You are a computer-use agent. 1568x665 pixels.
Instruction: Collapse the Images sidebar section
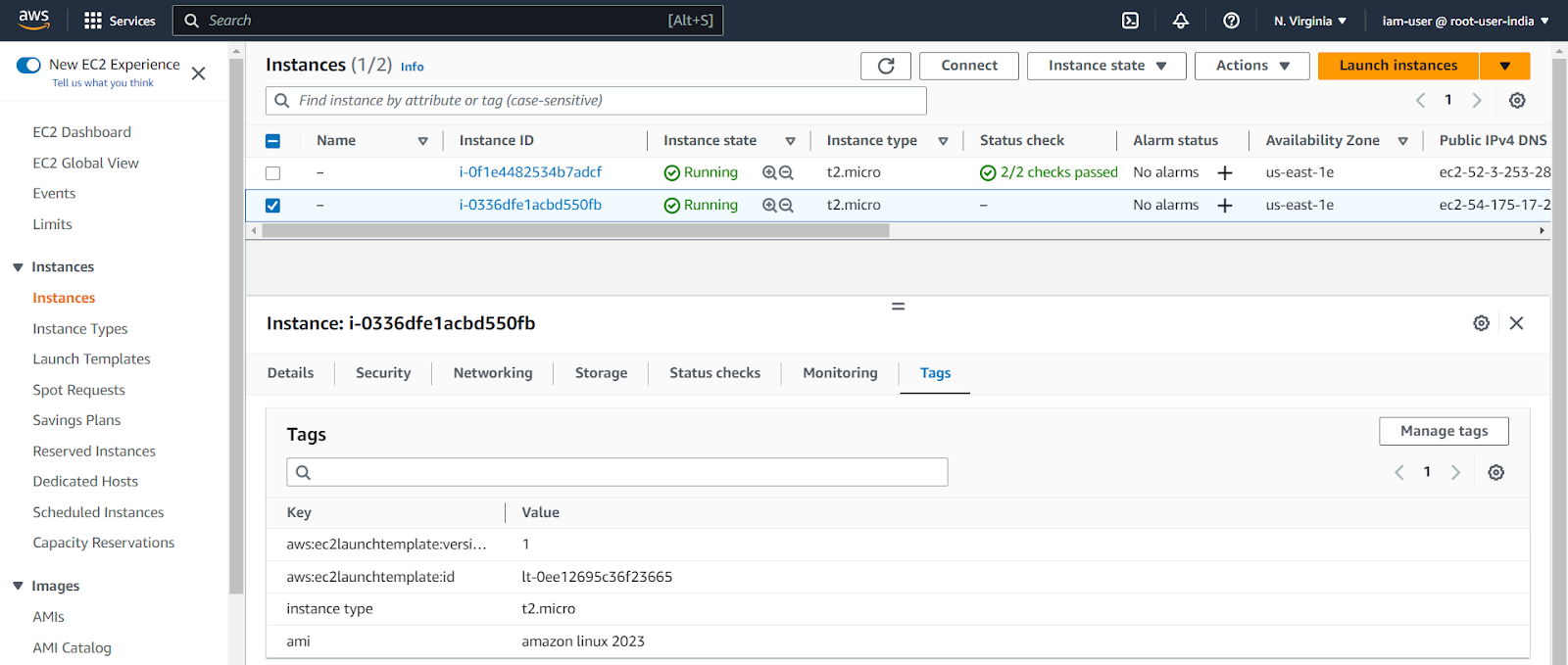tap(18, 586)
